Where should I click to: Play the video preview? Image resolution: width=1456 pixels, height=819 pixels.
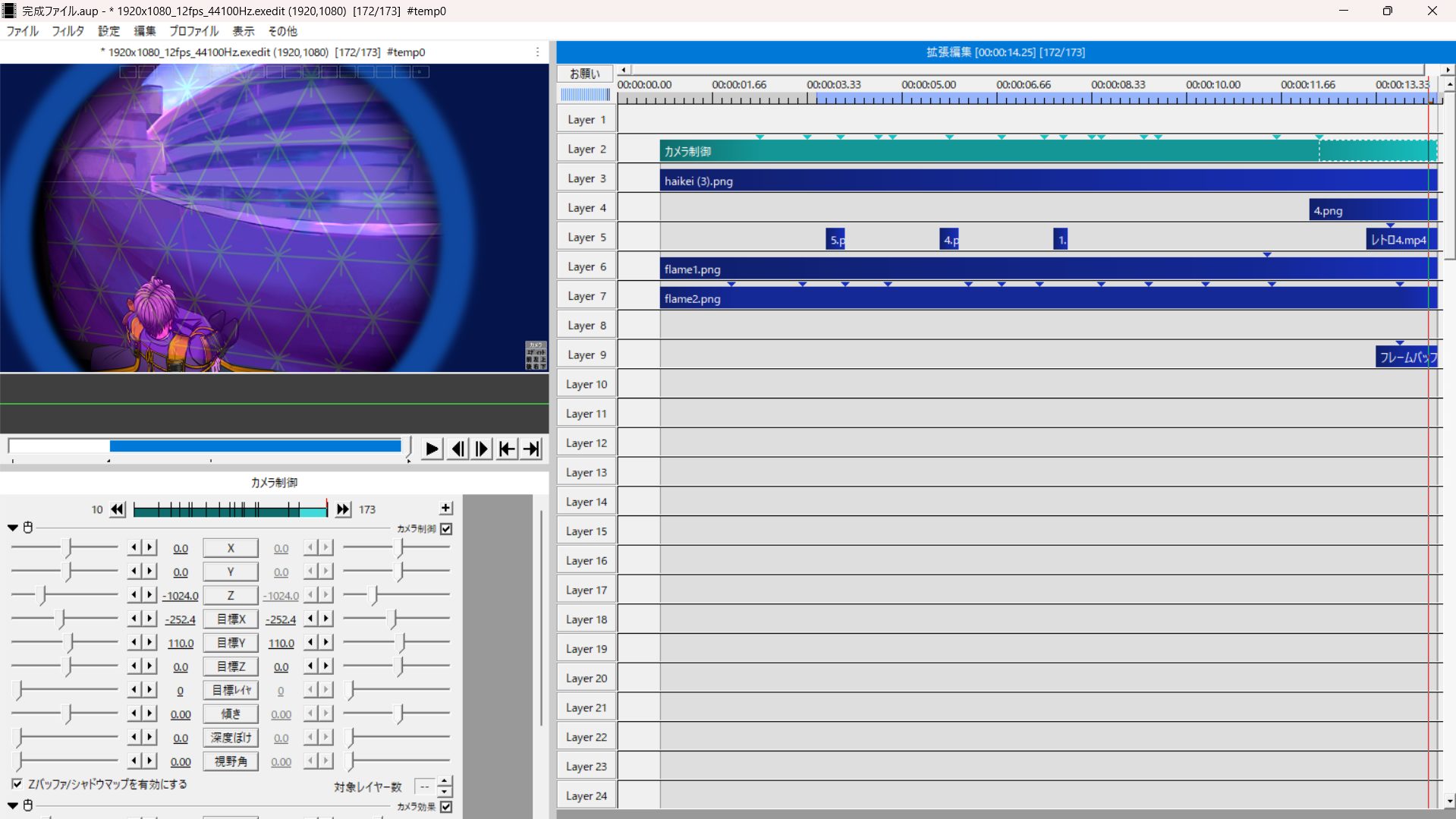(x=431, y=449)
